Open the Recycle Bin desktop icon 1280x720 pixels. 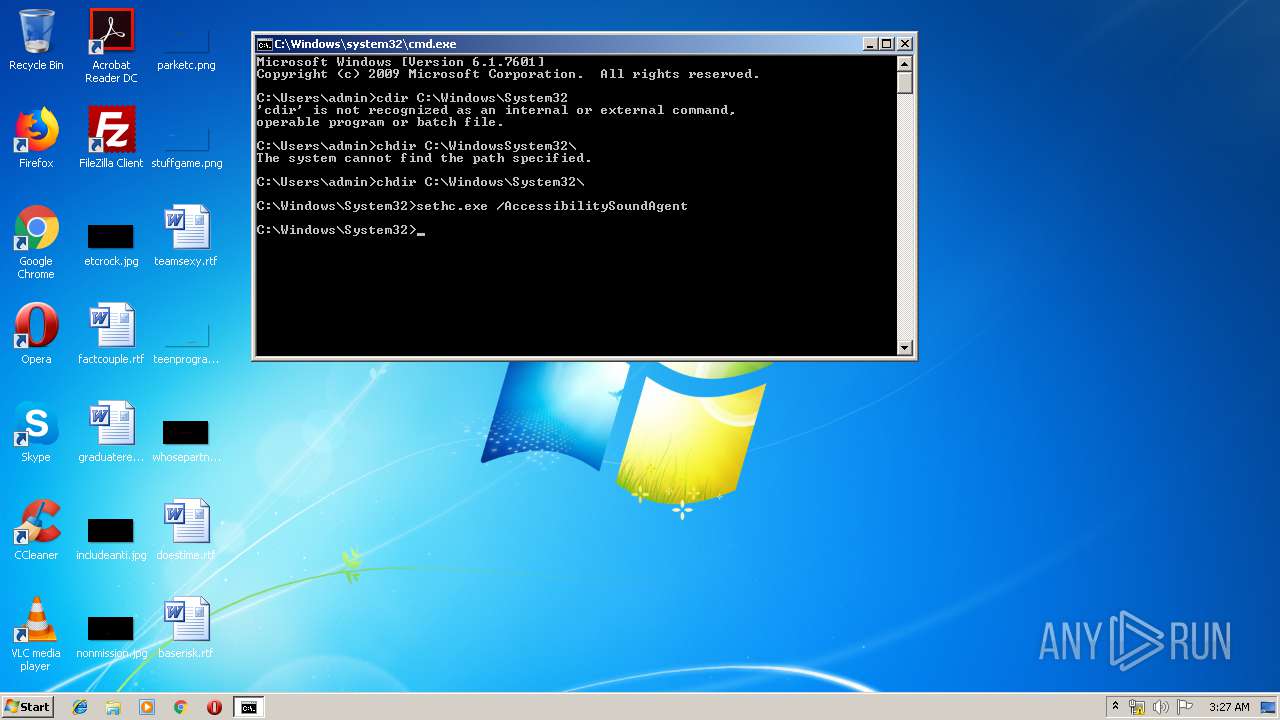[36, 40]
